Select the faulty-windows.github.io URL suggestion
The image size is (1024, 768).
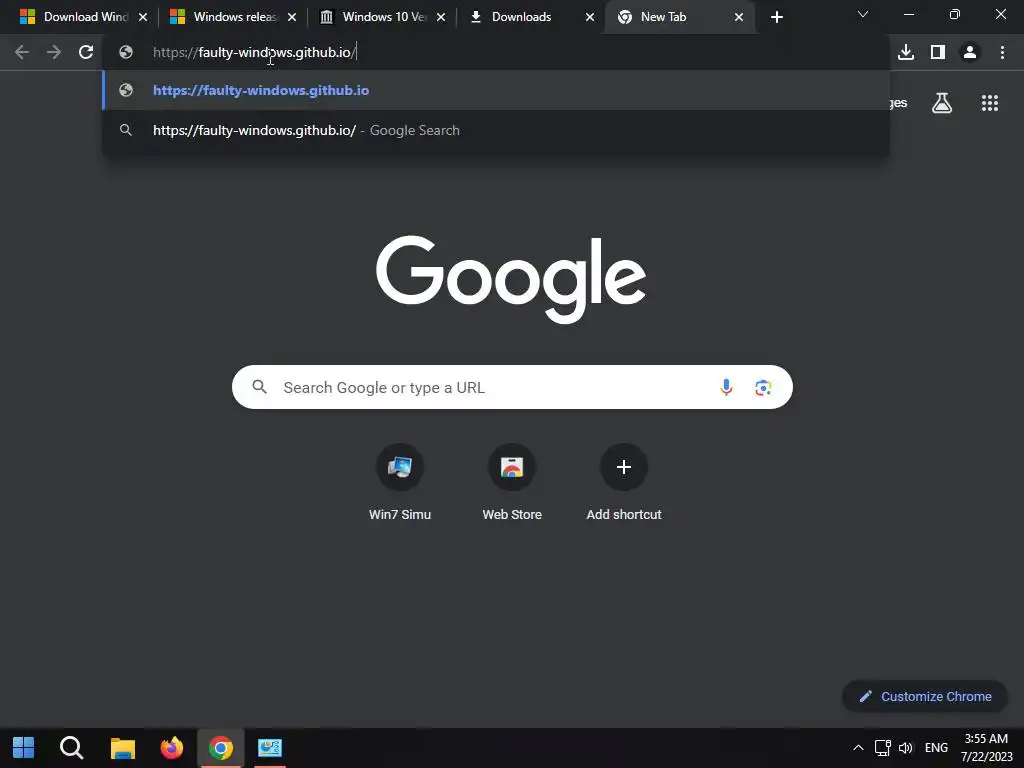pyautogui.click(x=496, y=90)
